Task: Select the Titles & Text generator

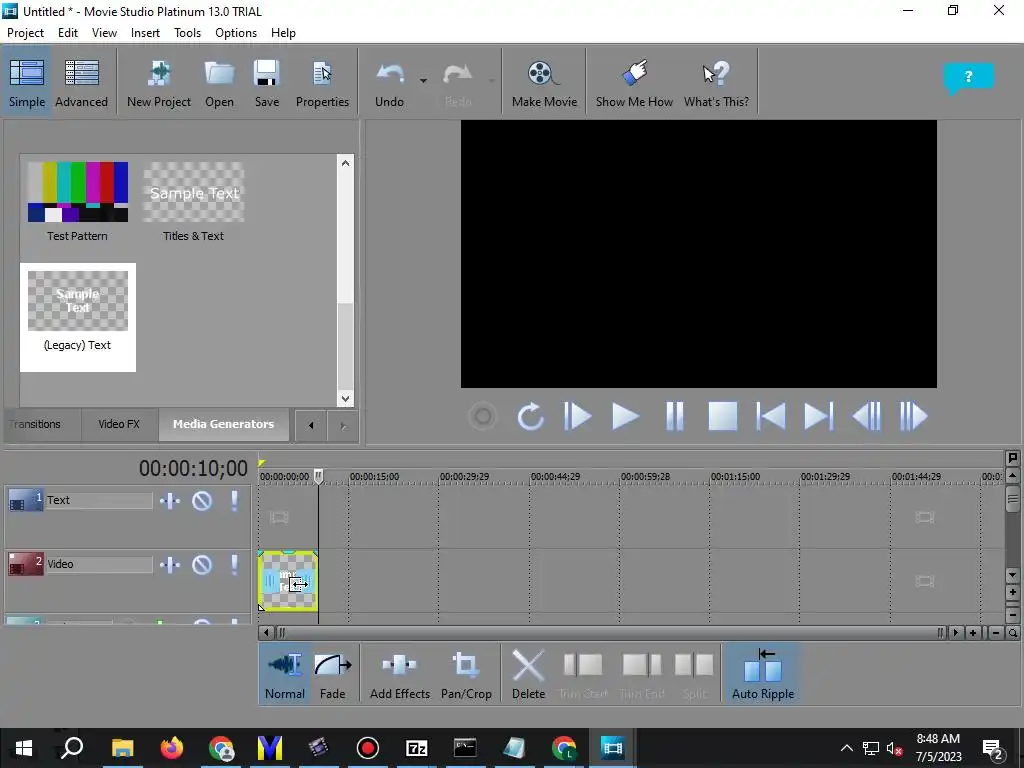Action: (x=193, y=201)
